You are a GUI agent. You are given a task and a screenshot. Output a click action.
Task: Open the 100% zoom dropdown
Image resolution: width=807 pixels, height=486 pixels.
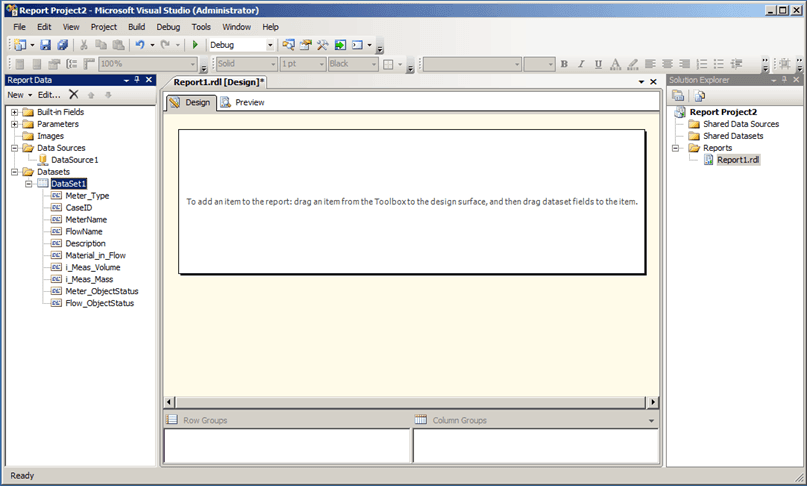tap(193, 64)
